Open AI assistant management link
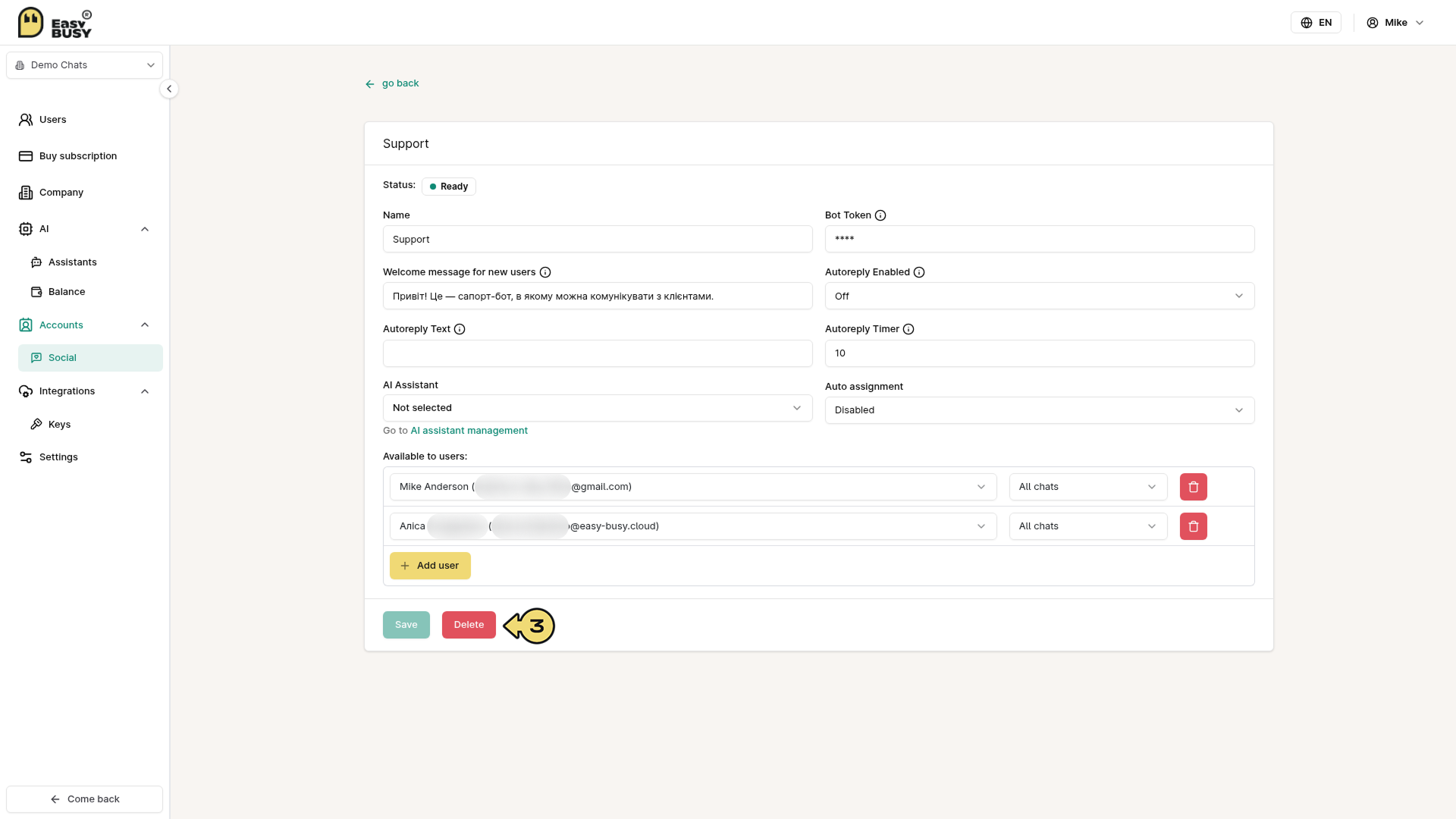1456x819 pixels. tap(469, 431)
